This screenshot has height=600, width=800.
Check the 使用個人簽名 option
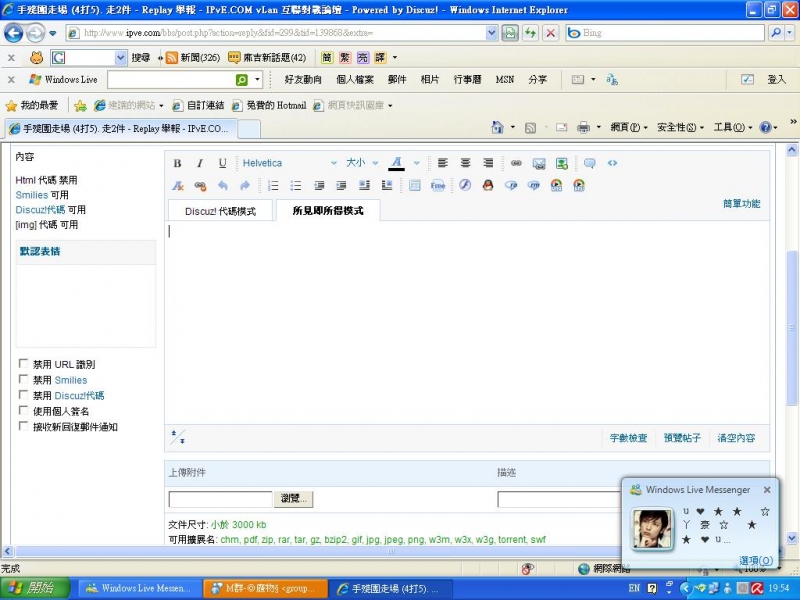24,411
